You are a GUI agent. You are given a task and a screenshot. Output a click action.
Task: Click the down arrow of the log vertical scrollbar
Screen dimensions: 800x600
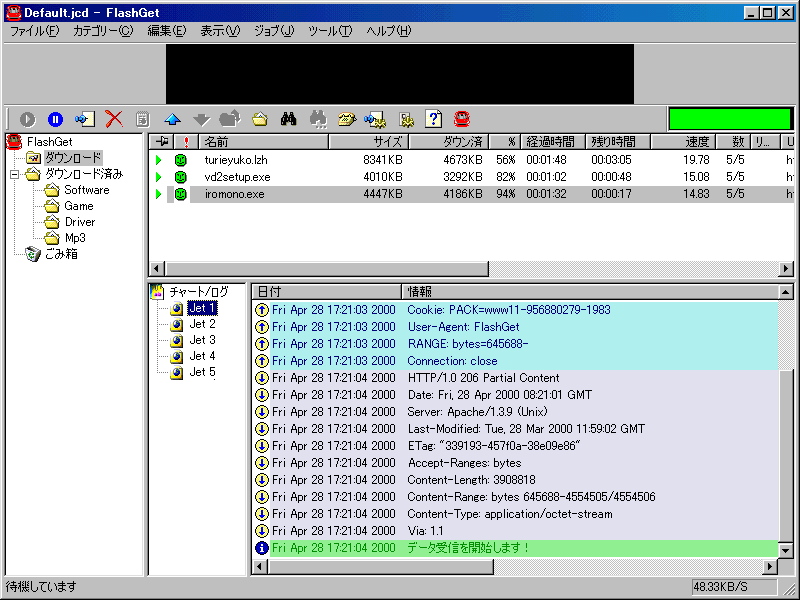[786, 551]
